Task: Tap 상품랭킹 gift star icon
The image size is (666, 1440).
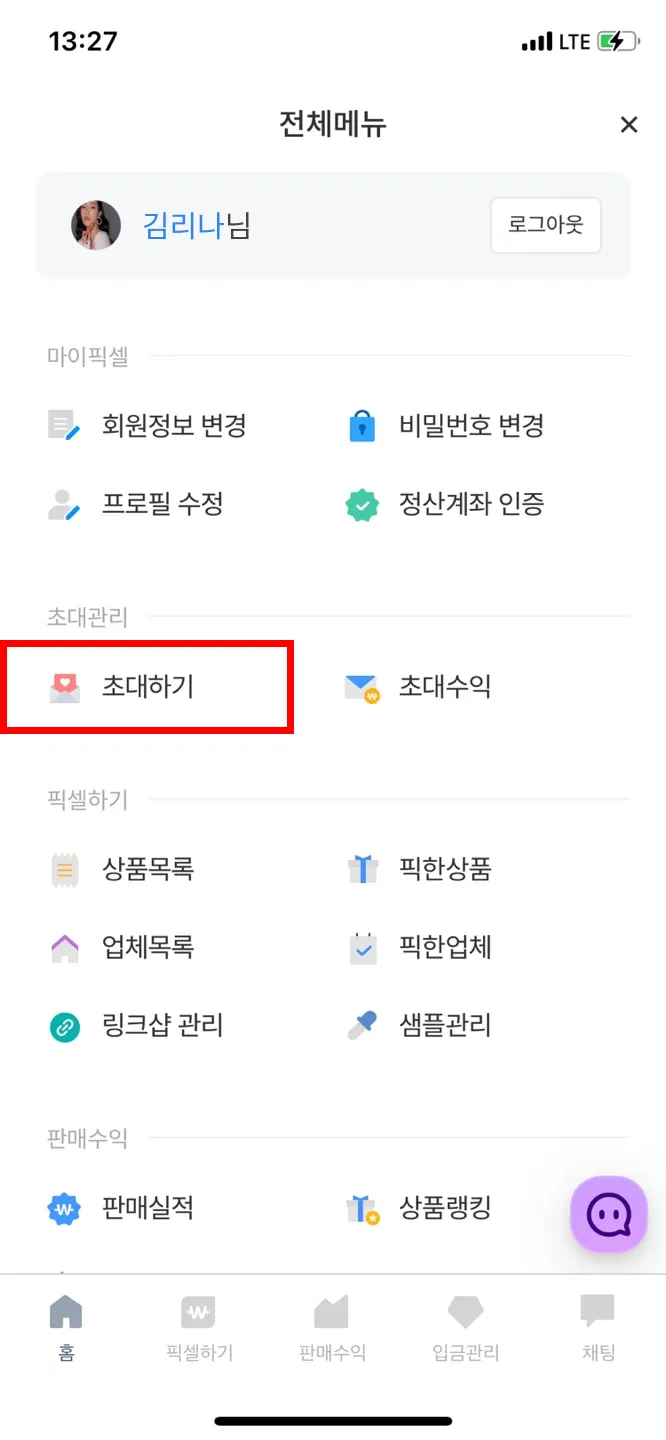Action: click(x=361, y=1209)
